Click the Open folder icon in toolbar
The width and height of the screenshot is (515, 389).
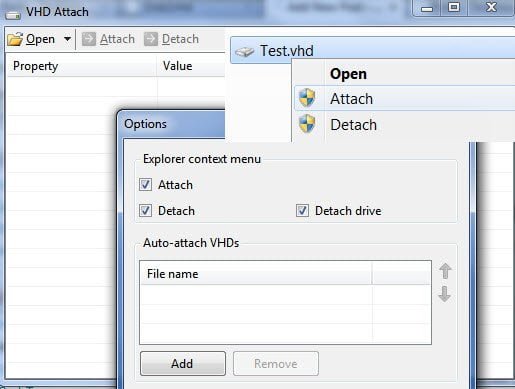click(x=15, y=39)
